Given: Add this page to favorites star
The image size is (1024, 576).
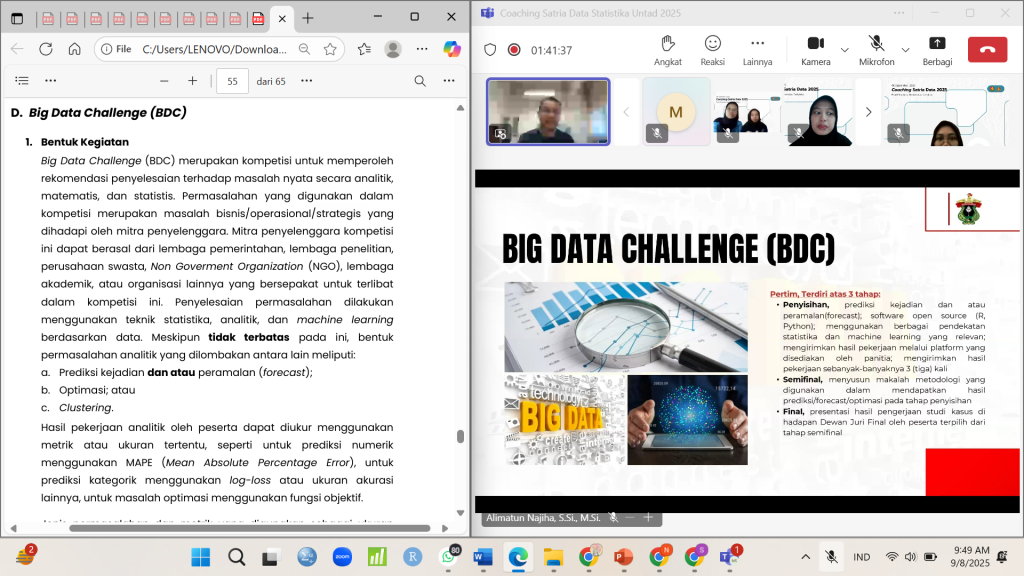Looking at the screenshot, I should click(330, 49).
